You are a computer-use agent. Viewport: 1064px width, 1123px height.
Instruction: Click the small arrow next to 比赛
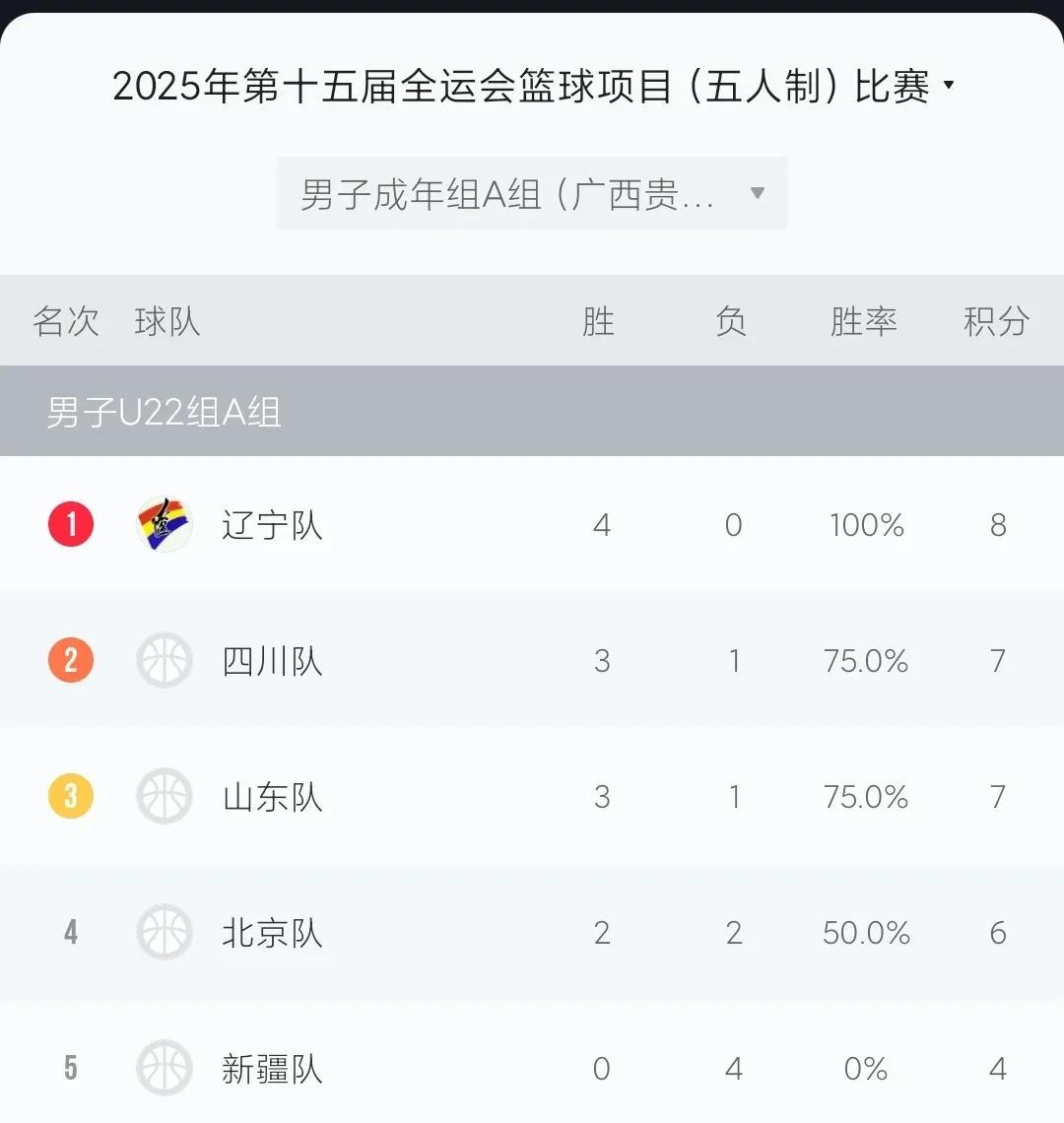[949, 86]
